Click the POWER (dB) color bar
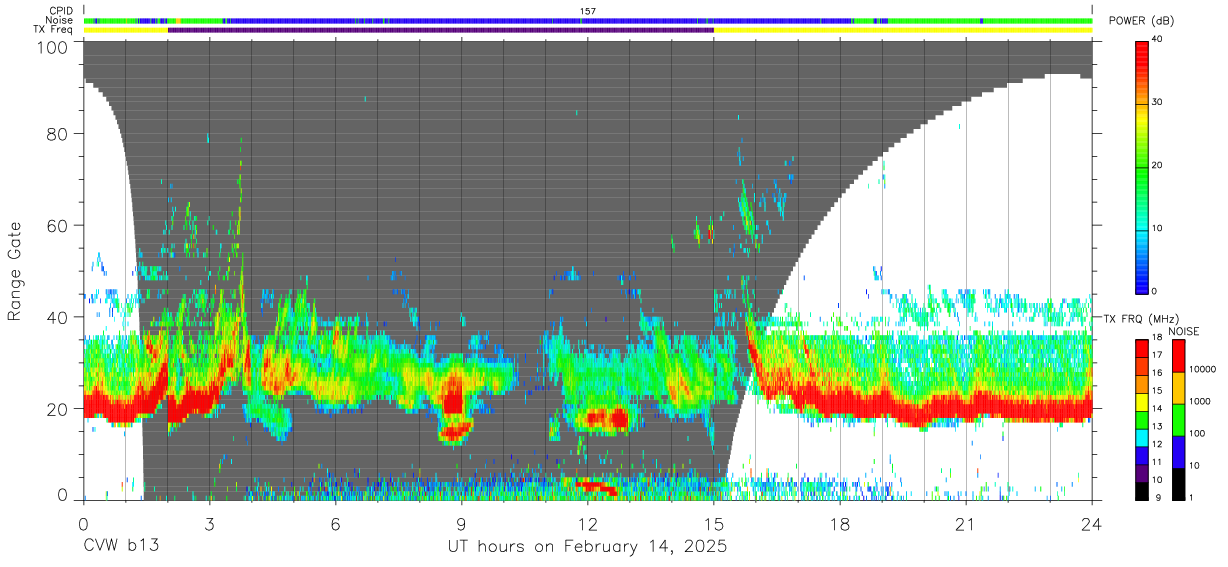Image resolution: width=1228 pixels, height=567 pixels. tap(1141, 165)
